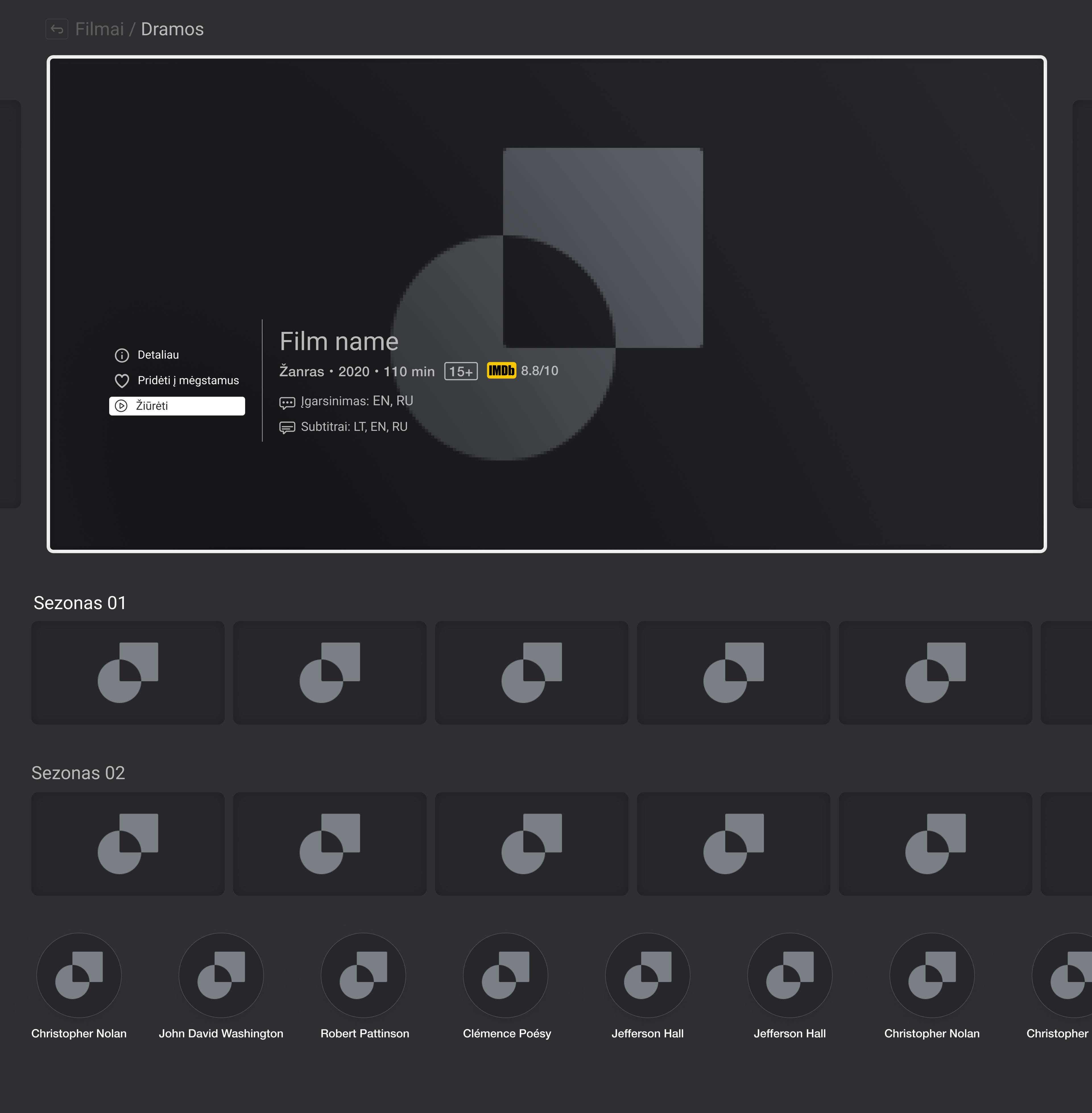
Task: Start watching with Žiūrėti button
Action: (177, 406)
